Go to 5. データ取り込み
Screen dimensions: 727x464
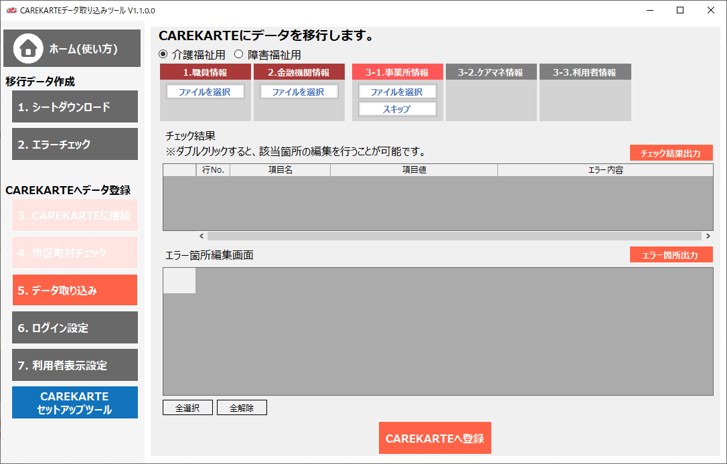click(x=75, y=290)
